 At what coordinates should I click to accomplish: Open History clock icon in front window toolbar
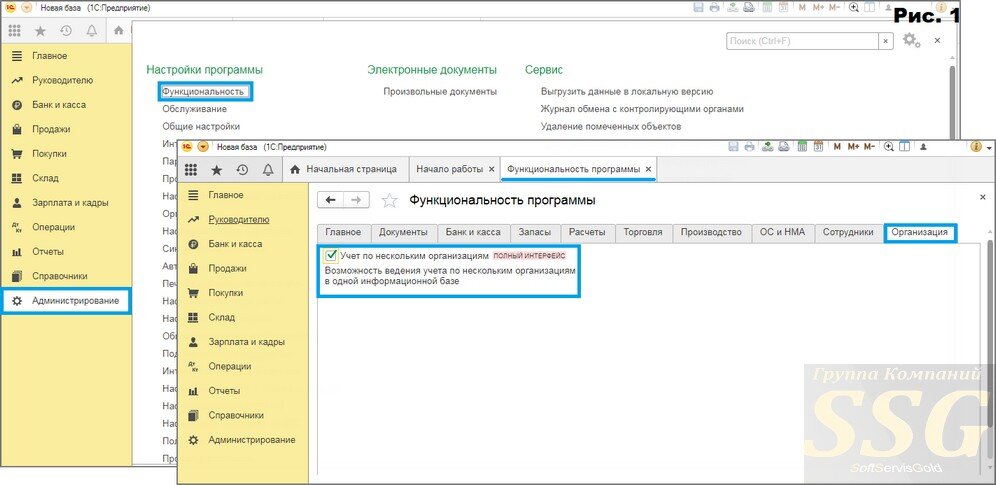coord(242,169)
